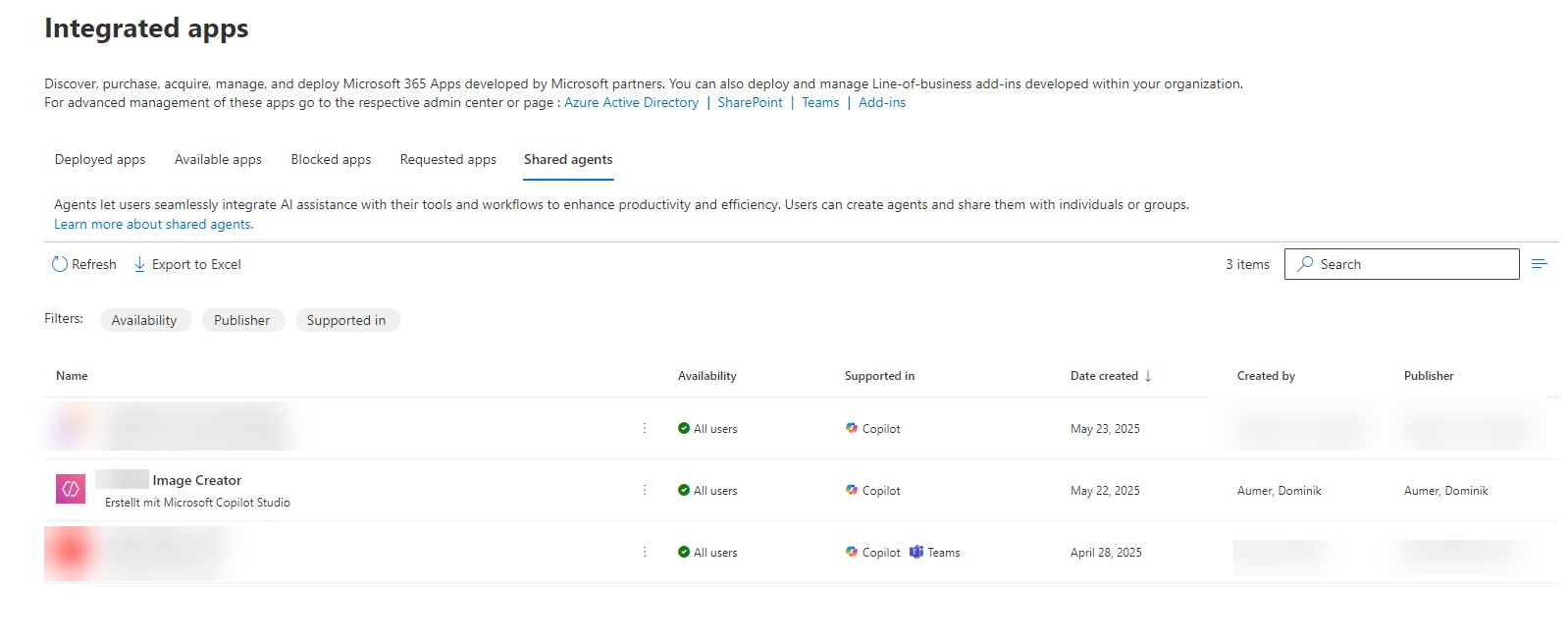The height and width of the screenshot is (644, 1568).
Task: Click the Copilot icon in the April 28 row
Action: click(852, 552)
